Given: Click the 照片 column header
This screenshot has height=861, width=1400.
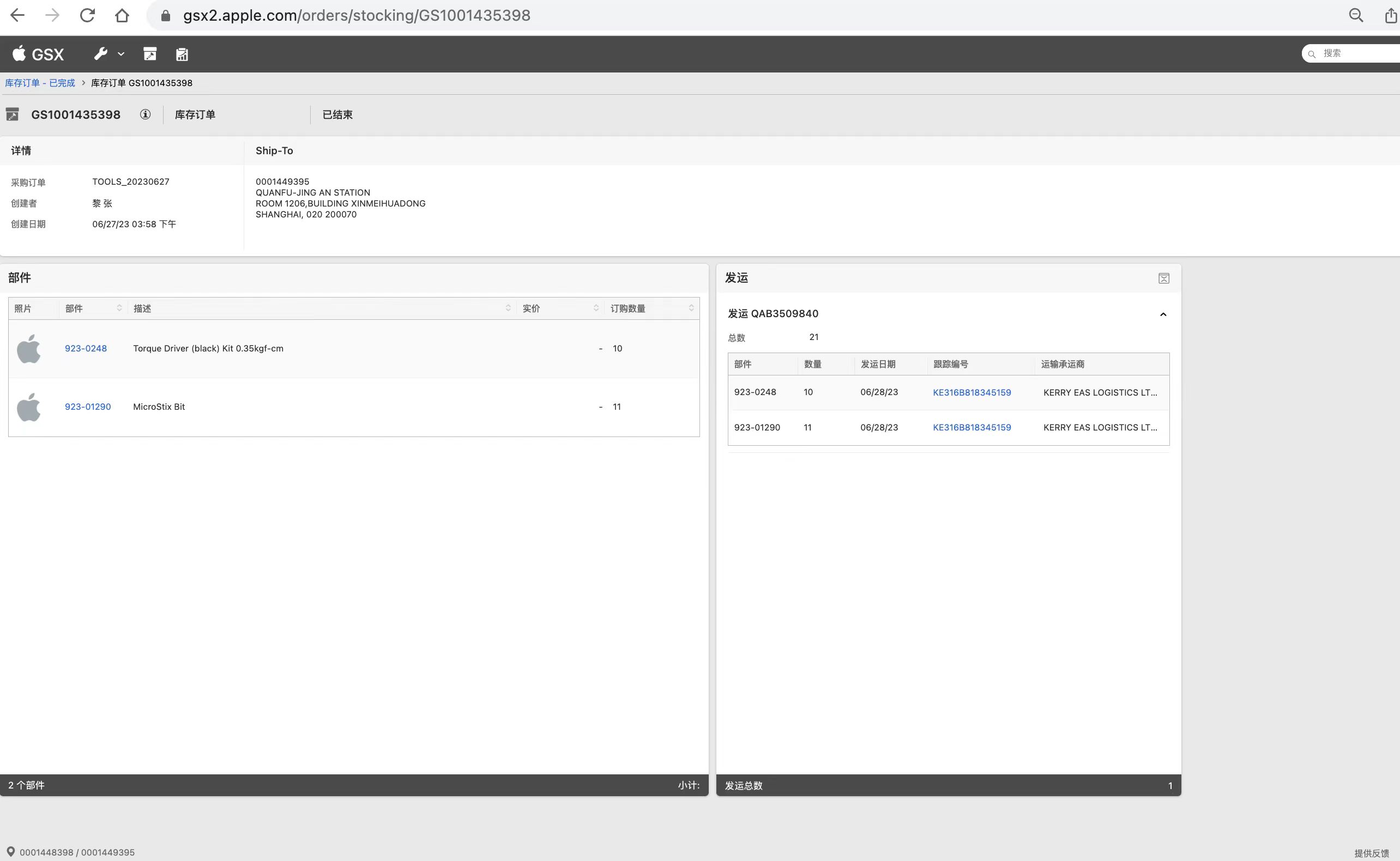Looking at the screenshot, I should [x=23, y=308].
